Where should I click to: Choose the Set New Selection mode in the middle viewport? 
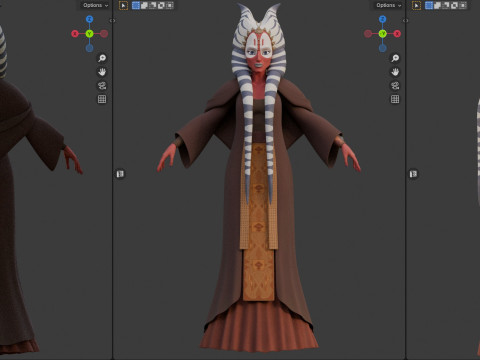136,5
